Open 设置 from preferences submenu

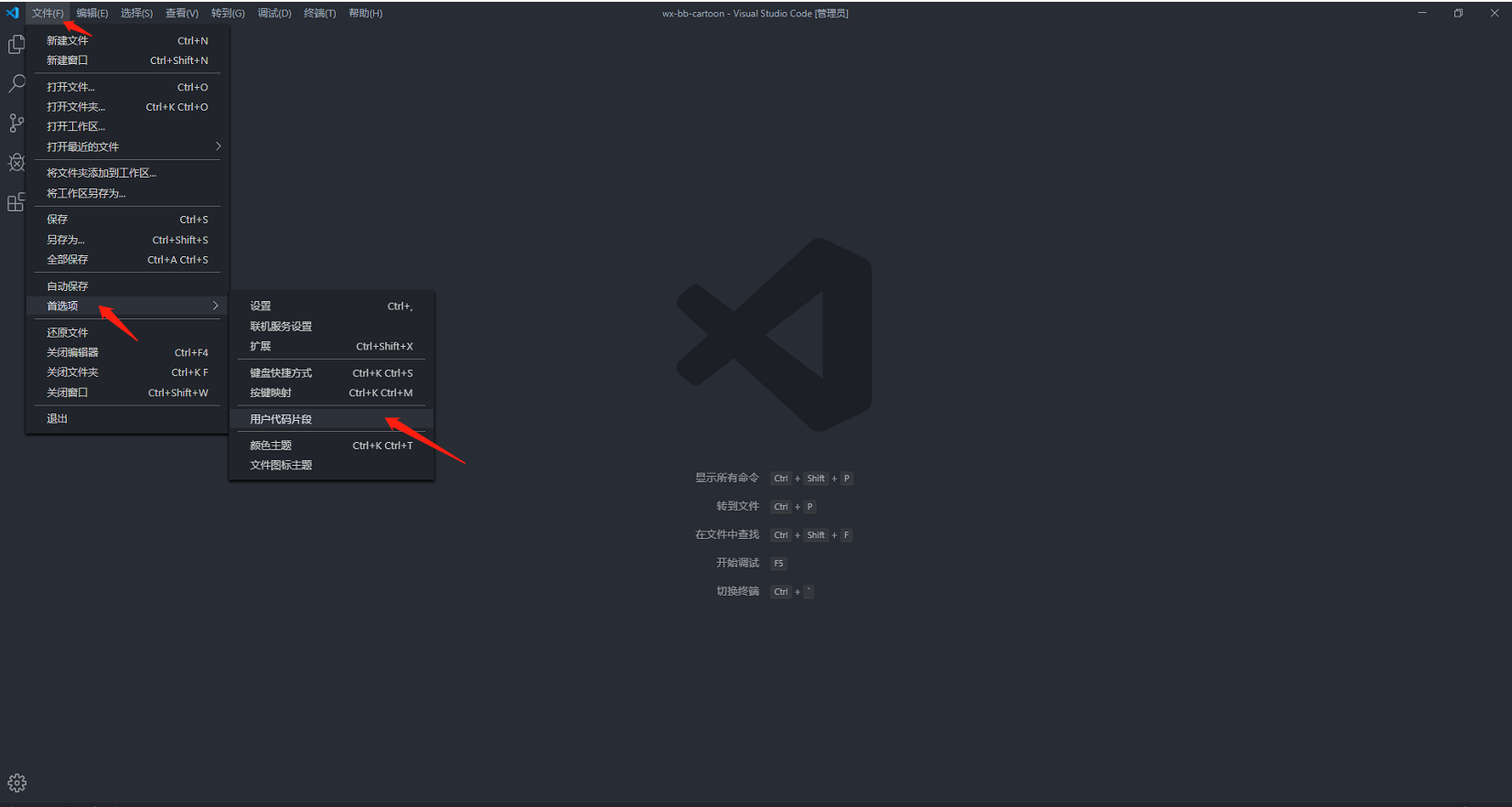[331, 307]
